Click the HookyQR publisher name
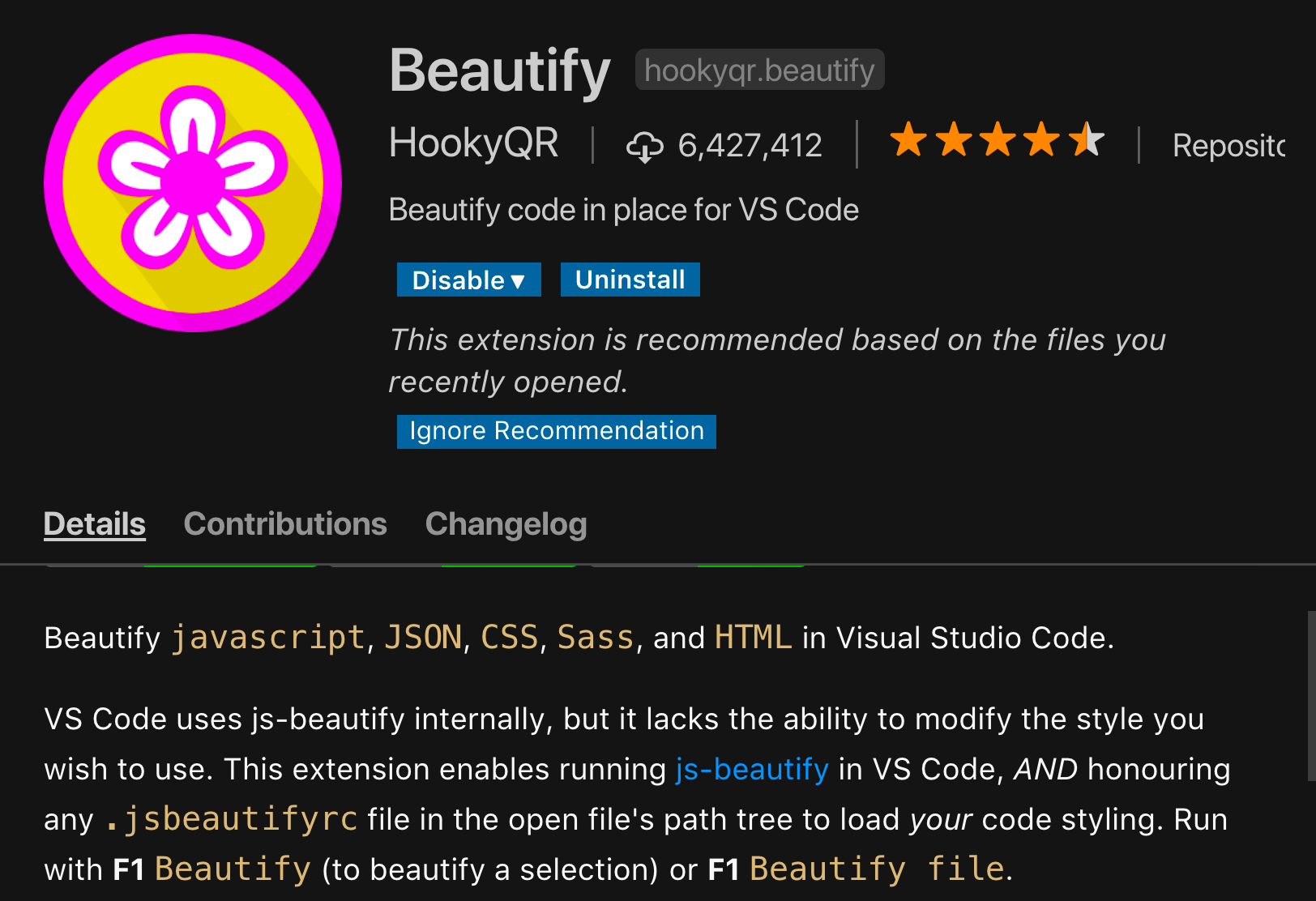Image resolution: width=1316 pixels, height=901 pixels. coord(474,143)
